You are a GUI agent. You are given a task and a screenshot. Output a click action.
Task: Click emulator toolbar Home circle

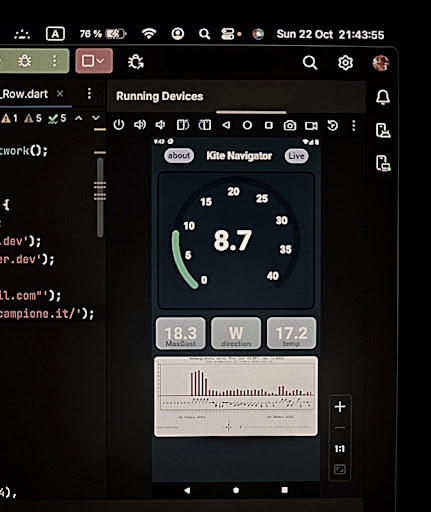tap(247, 125)
